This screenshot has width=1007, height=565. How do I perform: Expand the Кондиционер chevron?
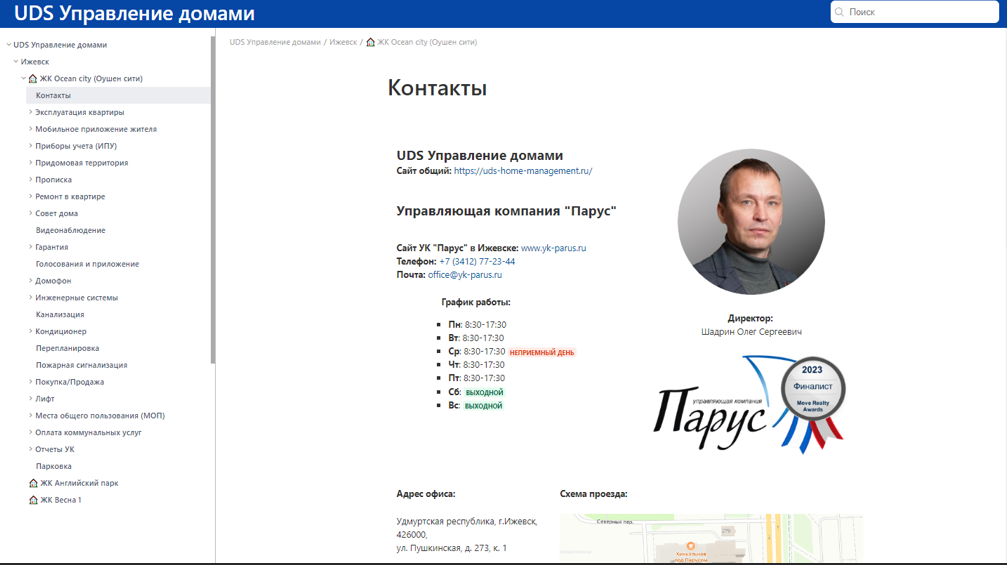pos(30,331)
